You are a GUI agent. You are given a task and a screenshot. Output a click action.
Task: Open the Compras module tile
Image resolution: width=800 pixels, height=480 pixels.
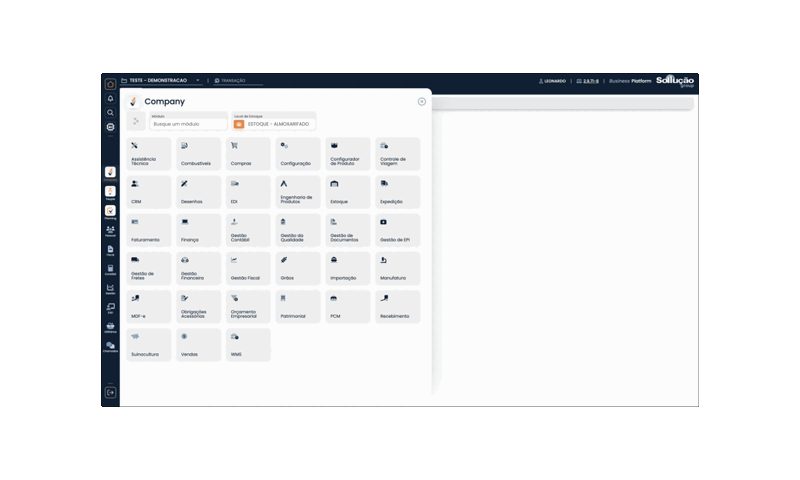247,154
